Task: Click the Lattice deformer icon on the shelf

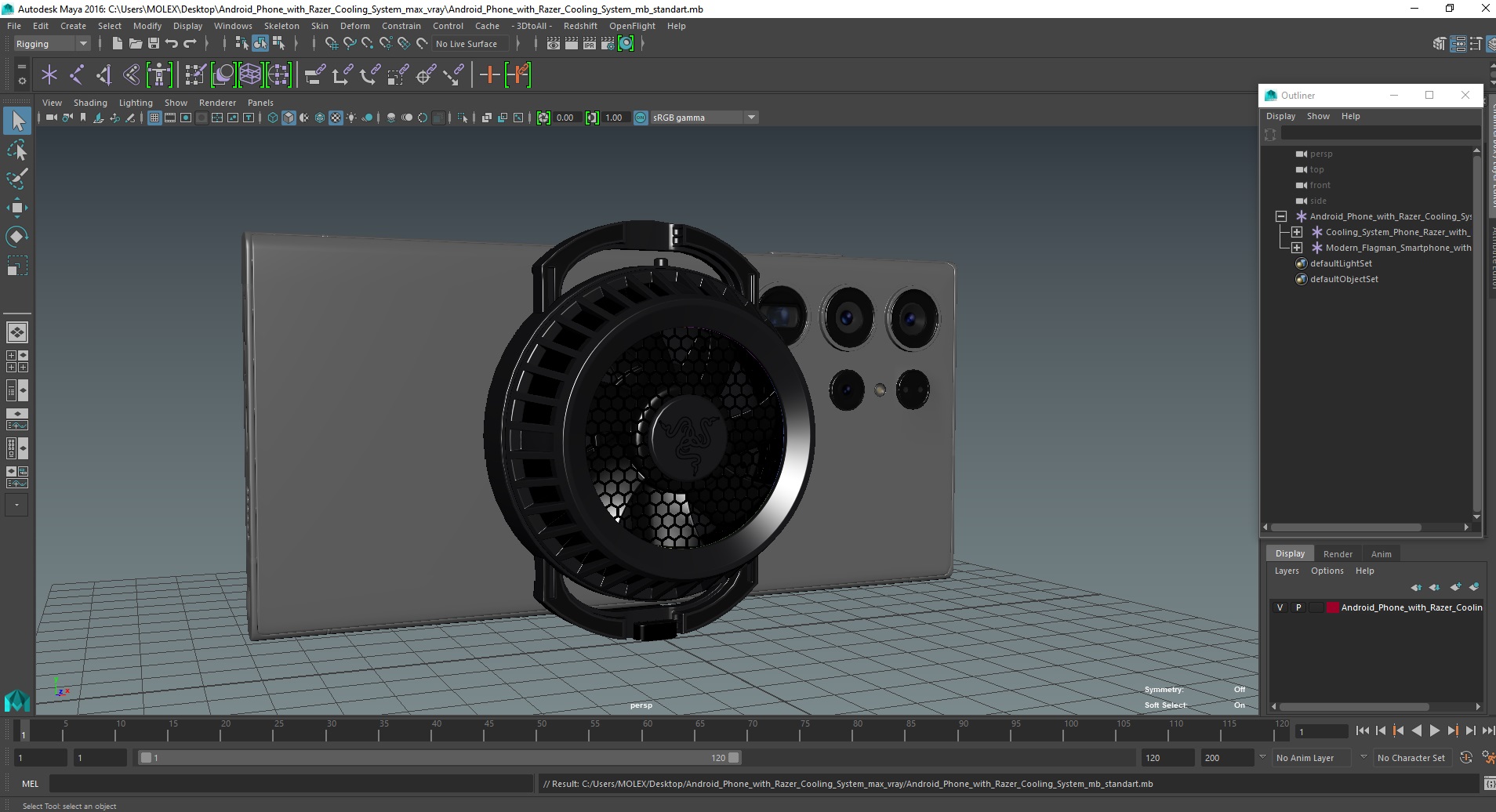Action: [250, 75]
